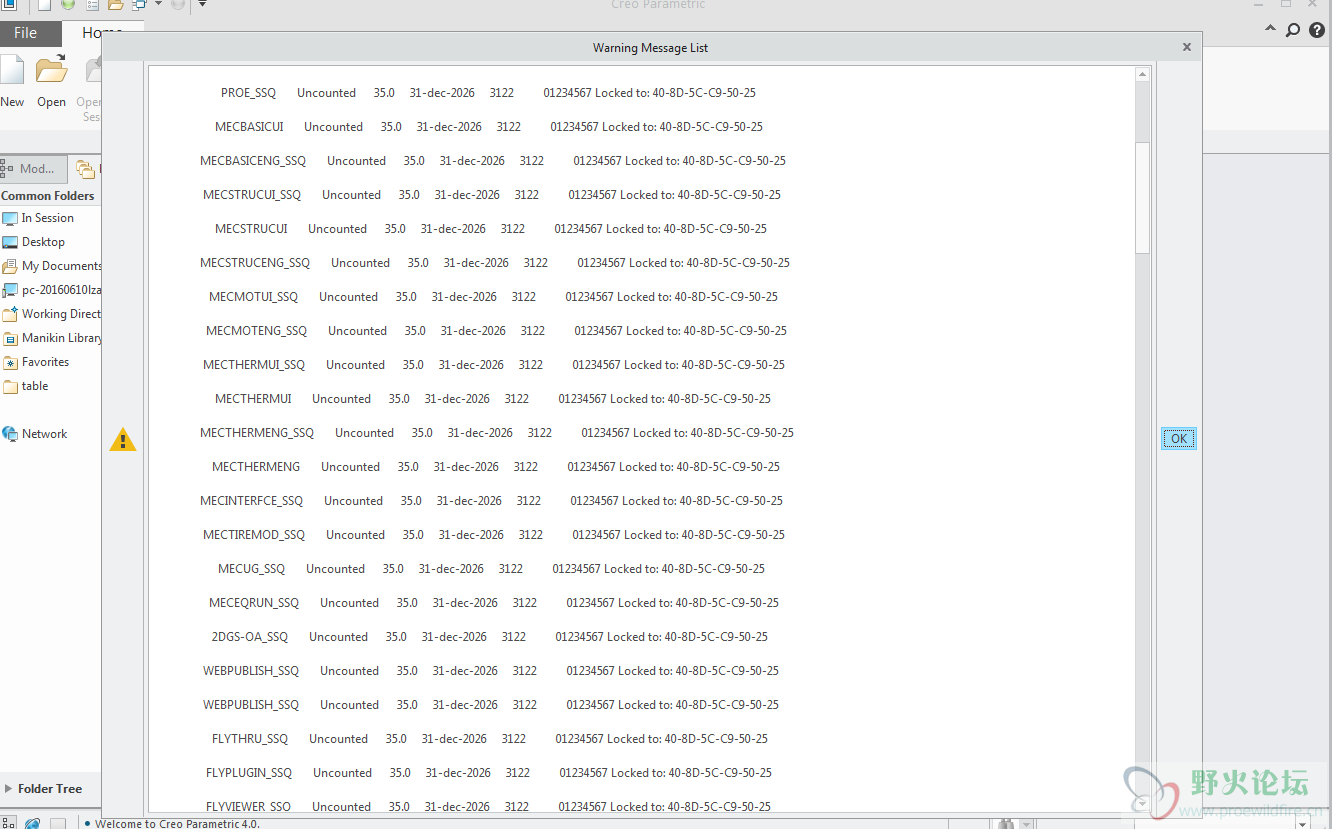Open the Working Directory folder

coord(61,314)
